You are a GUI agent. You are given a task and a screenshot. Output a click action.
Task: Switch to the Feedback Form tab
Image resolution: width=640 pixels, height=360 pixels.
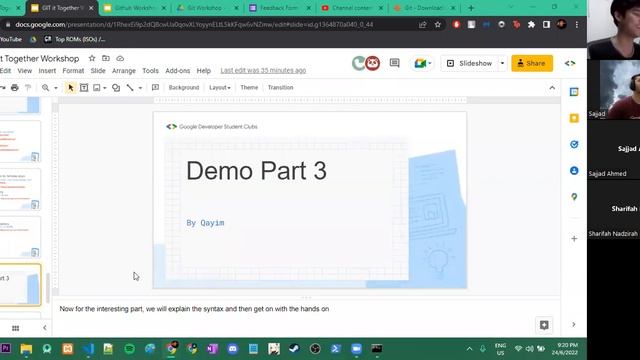279,8
